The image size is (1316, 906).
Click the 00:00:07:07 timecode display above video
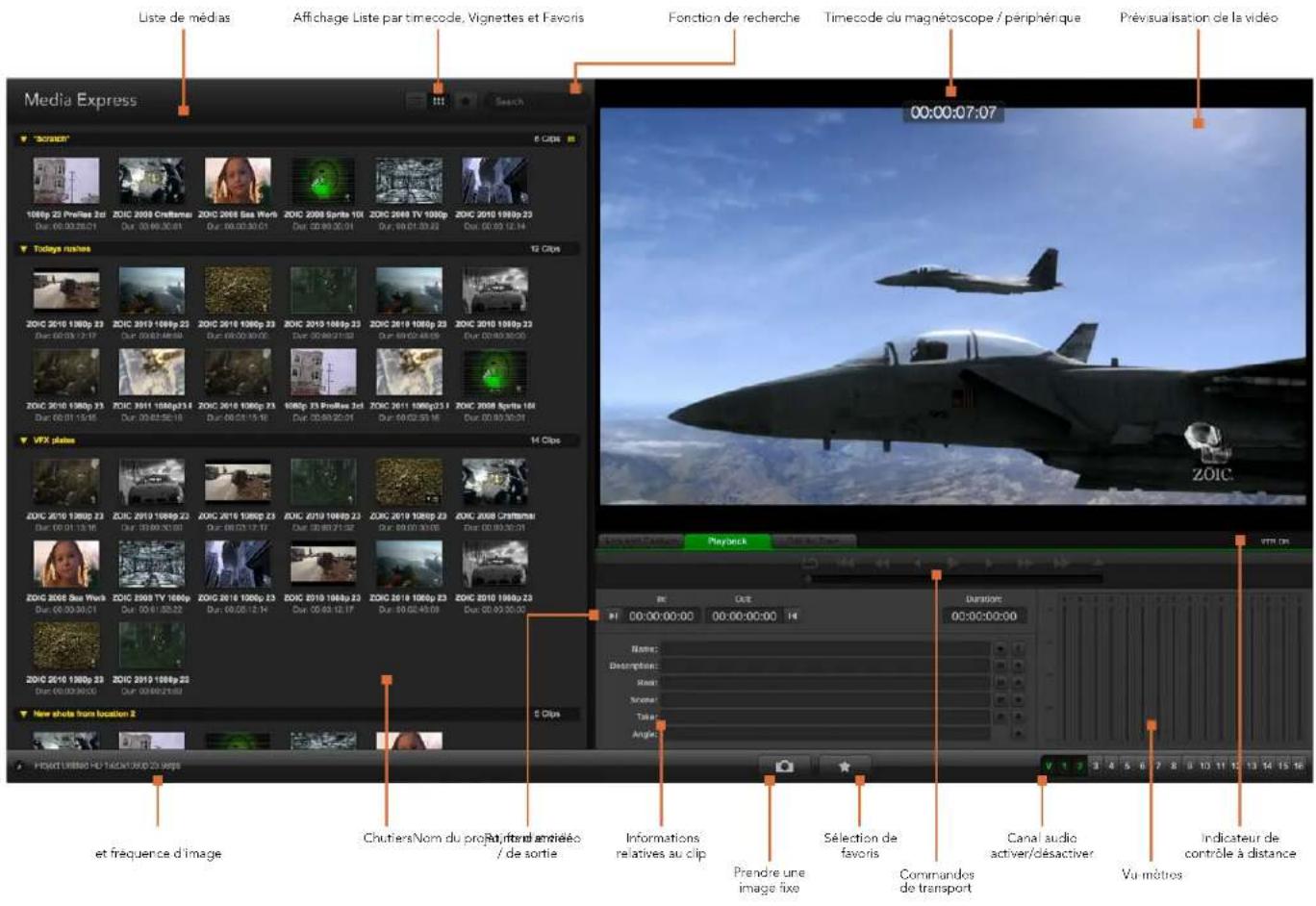point(953,113)
